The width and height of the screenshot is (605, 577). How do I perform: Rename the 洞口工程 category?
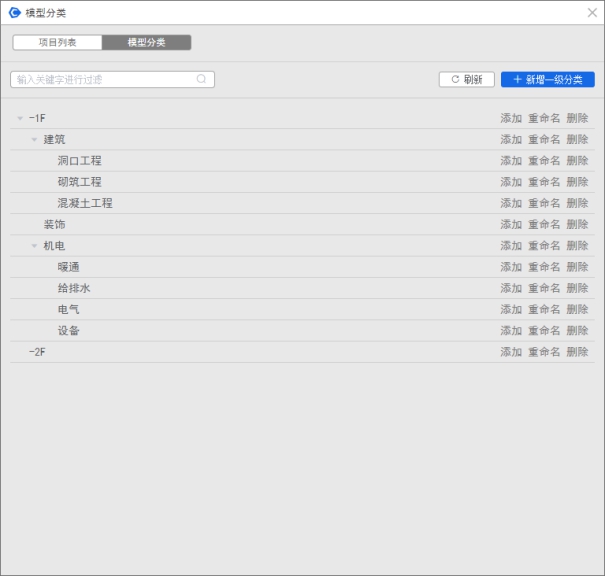click(x=544, y=161)
